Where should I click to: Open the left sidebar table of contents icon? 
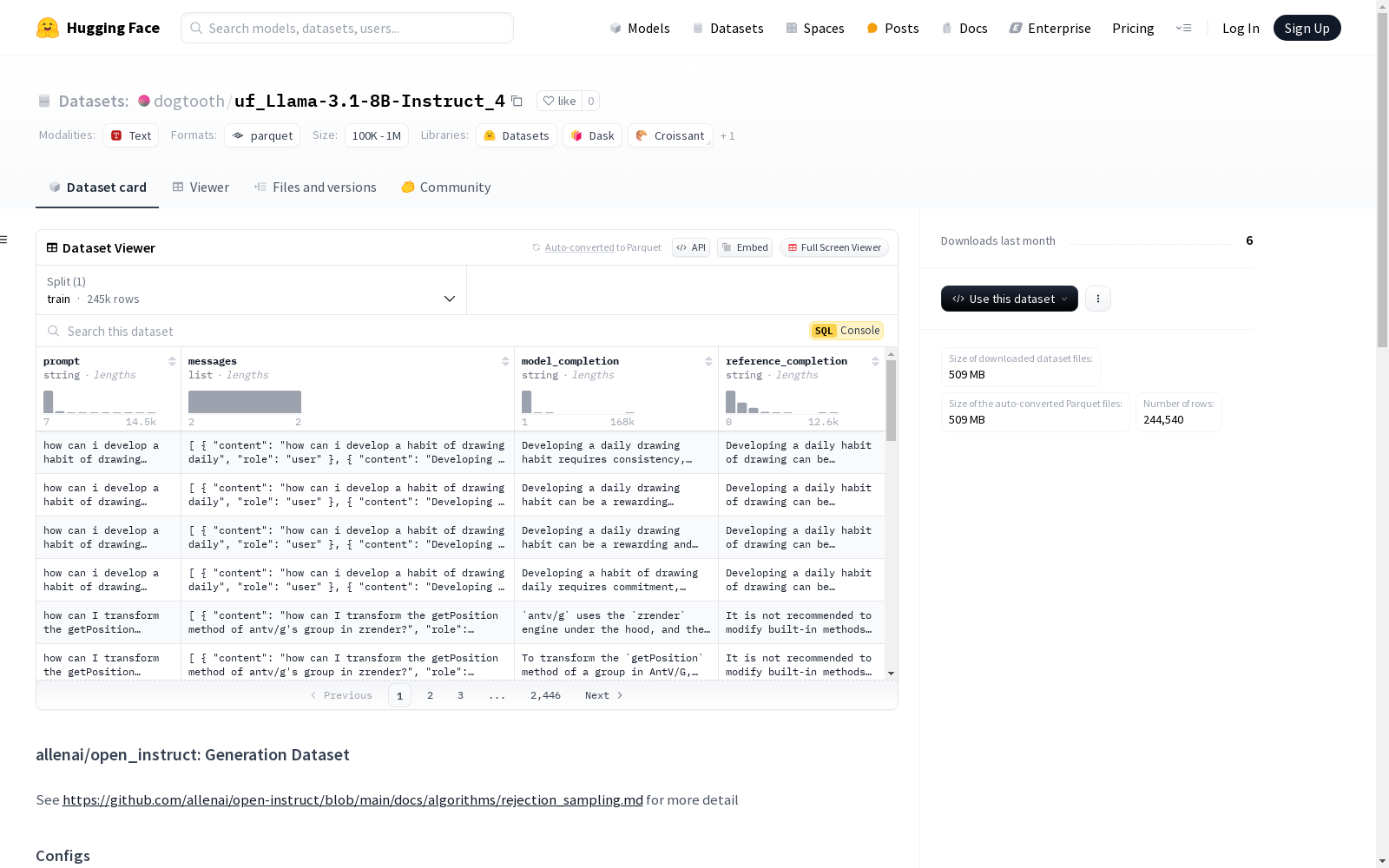3,240
